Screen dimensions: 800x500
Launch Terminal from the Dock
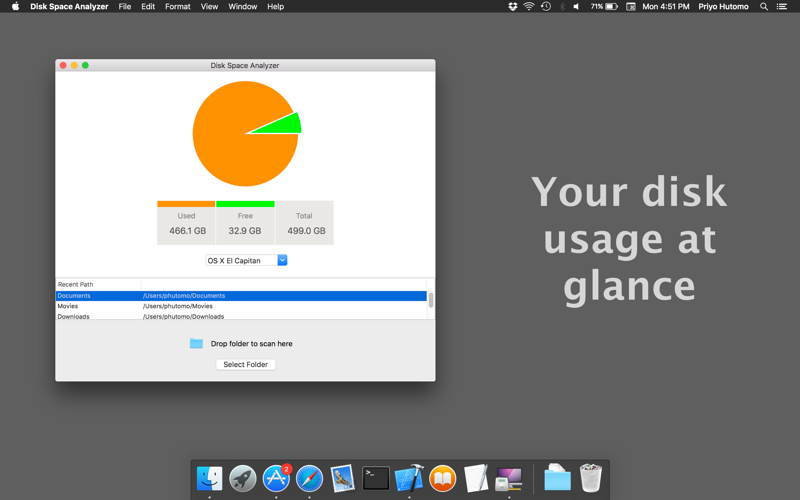(376, 479)
